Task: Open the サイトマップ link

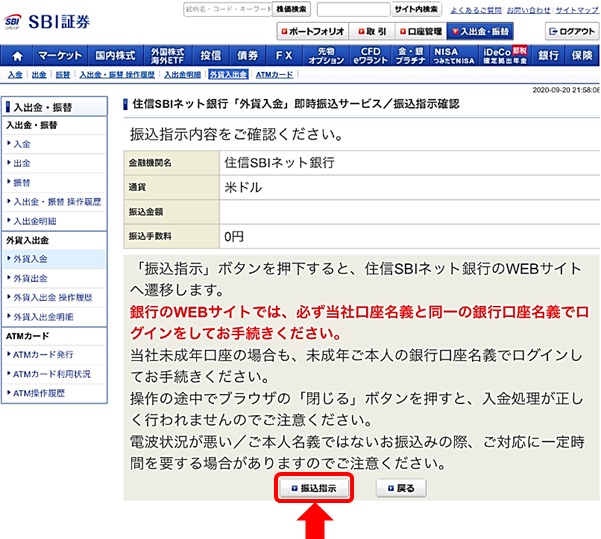Action: tap(577, 9)
